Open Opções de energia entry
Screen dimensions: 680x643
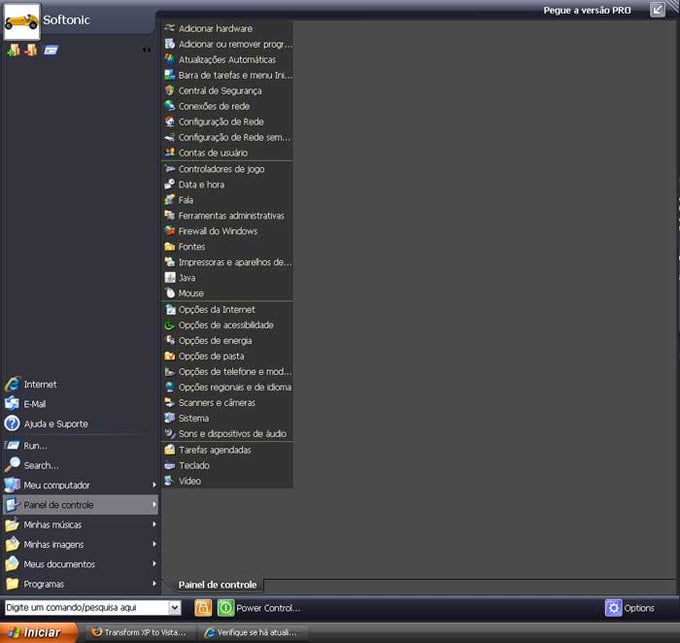click(x=228, y=340)
